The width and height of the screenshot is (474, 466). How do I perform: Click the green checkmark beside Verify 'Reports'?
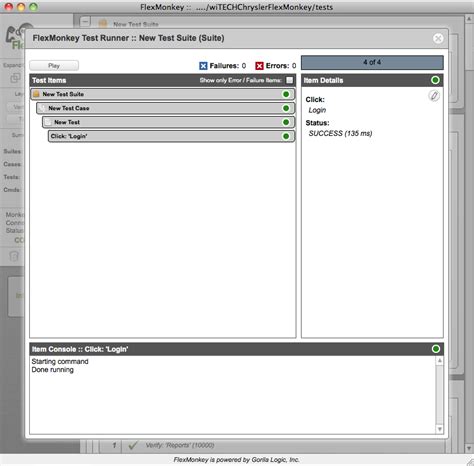(x=133, y=445)
